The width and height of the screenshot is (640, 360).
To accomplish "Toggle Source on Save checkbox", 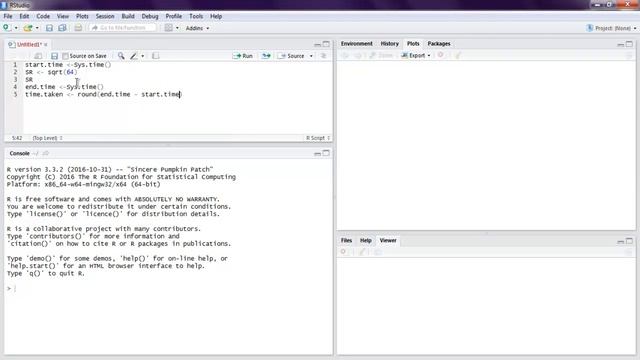I will [65, 56].
